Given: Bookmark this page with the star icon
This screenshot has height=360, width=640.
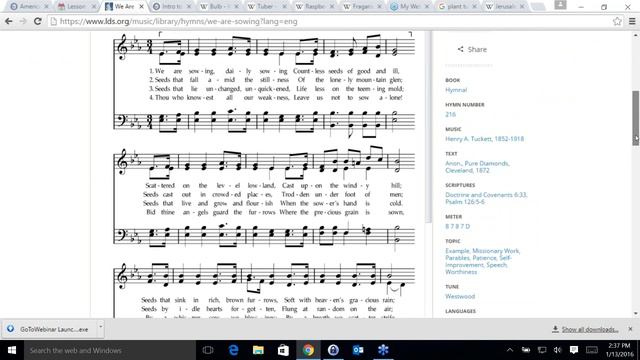Looking at the screenshot, I should pos(617,21).
